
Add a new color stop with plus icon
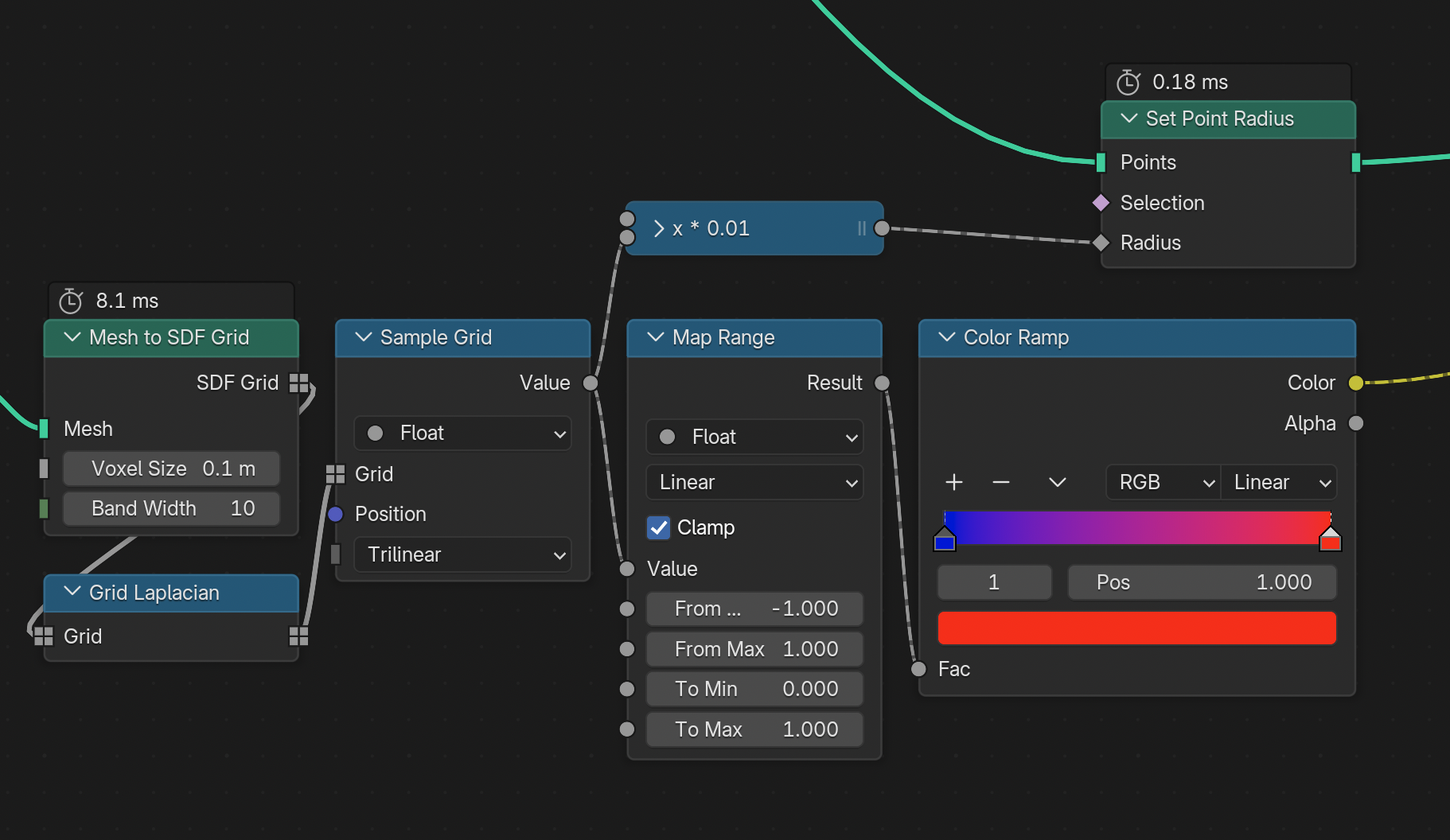click(954, 482)
